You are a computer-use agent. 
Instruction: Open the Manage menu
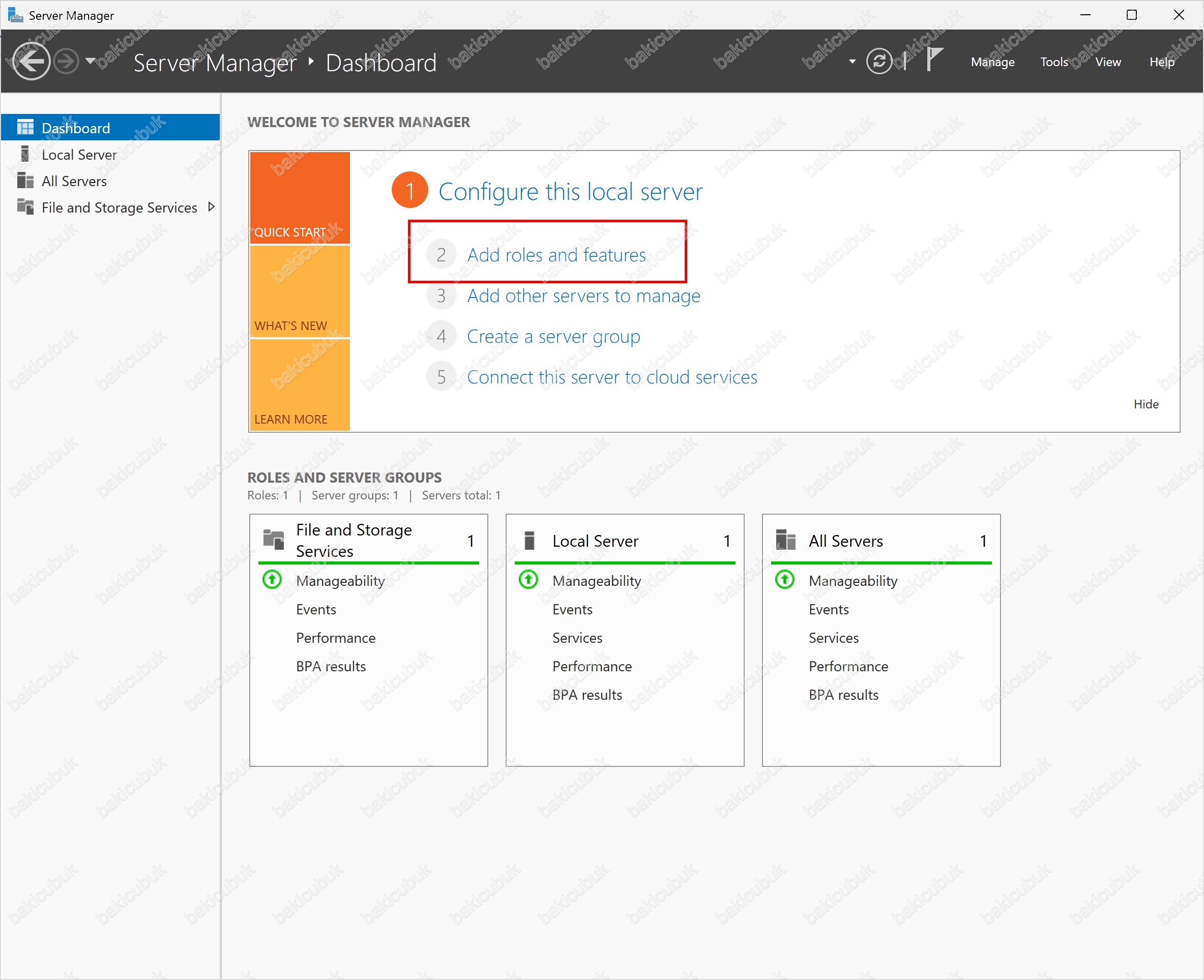click(992, 62)
